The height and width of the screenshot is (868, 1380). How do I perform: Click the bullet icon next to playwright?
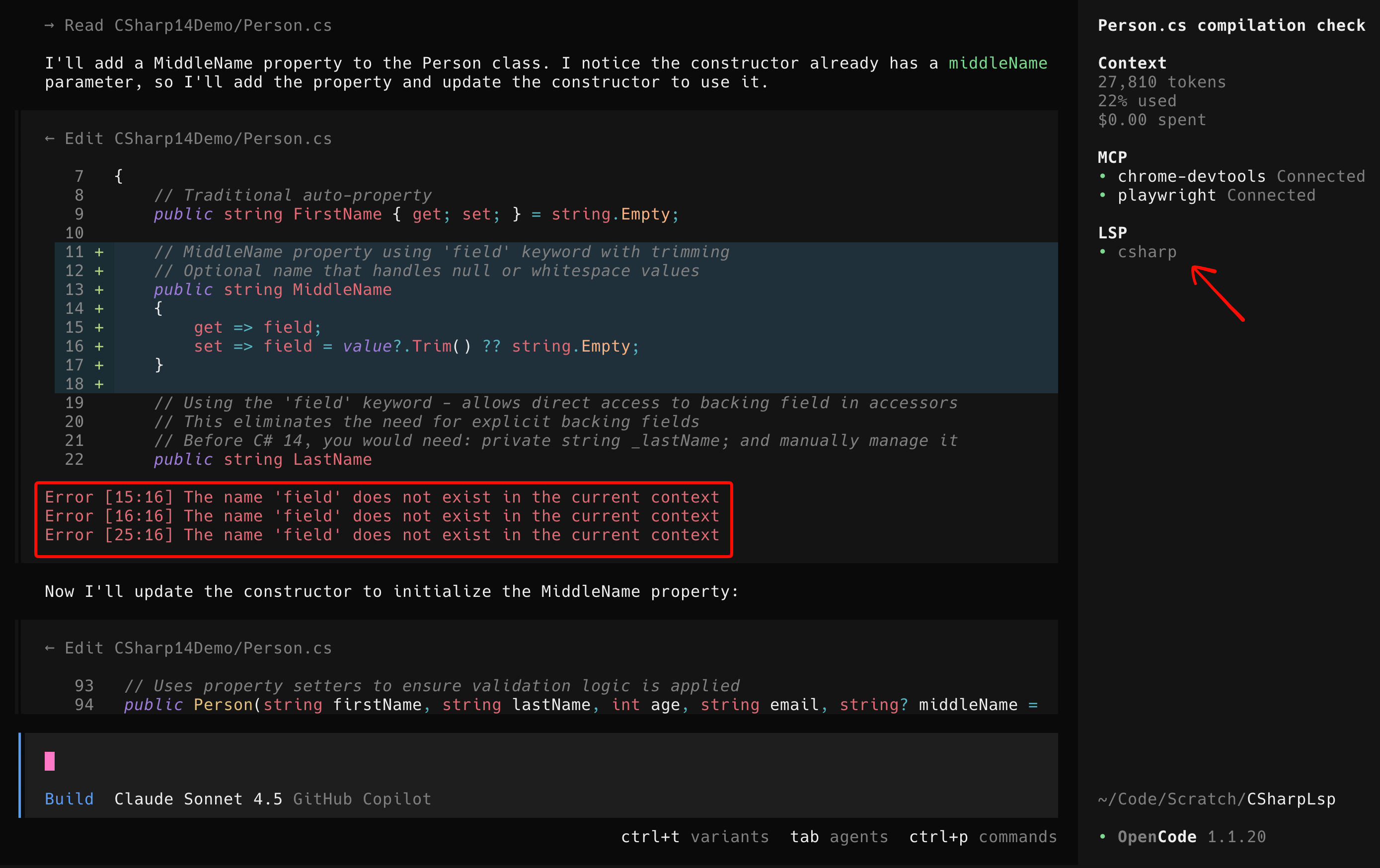click(x=1104, y=195)
